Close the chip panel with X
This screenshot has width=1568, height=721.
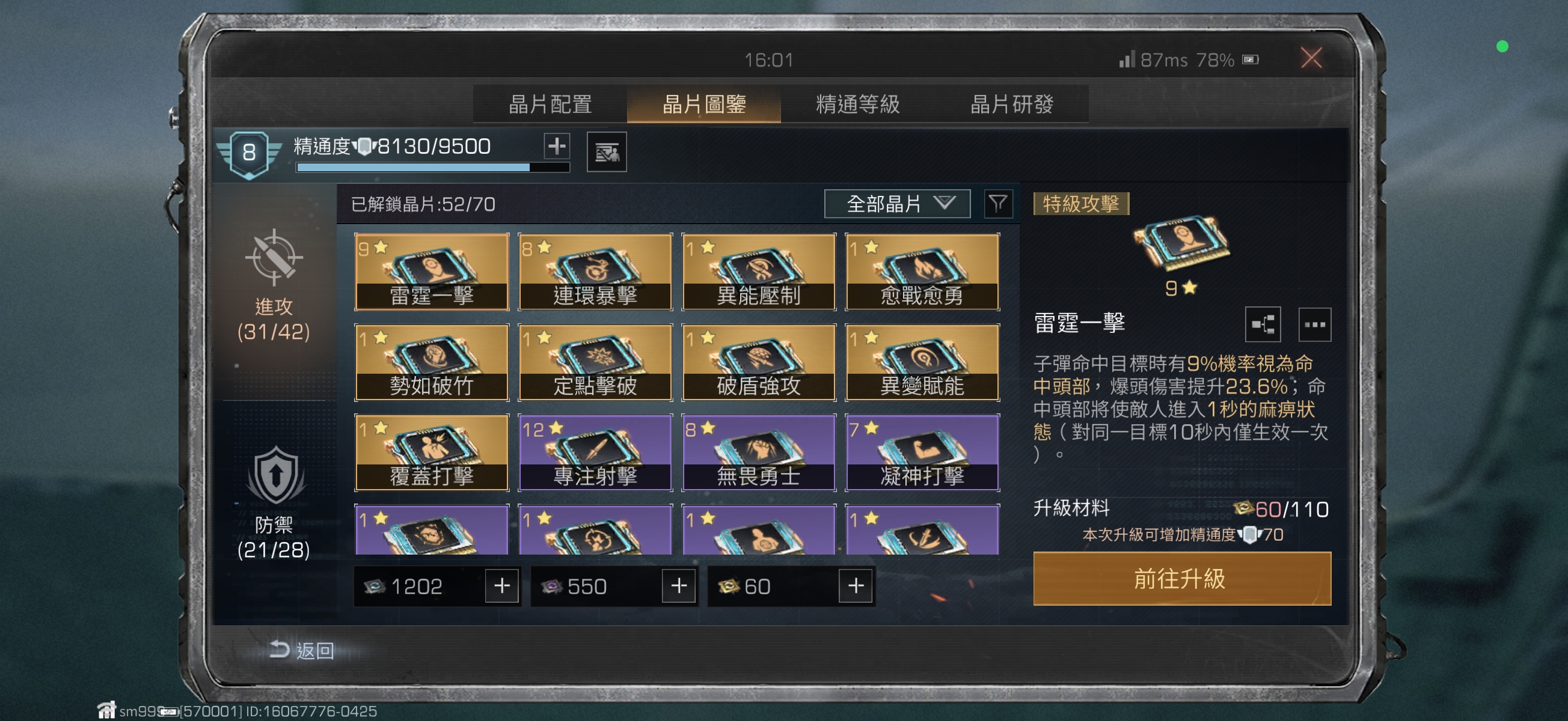point(1311,58)
